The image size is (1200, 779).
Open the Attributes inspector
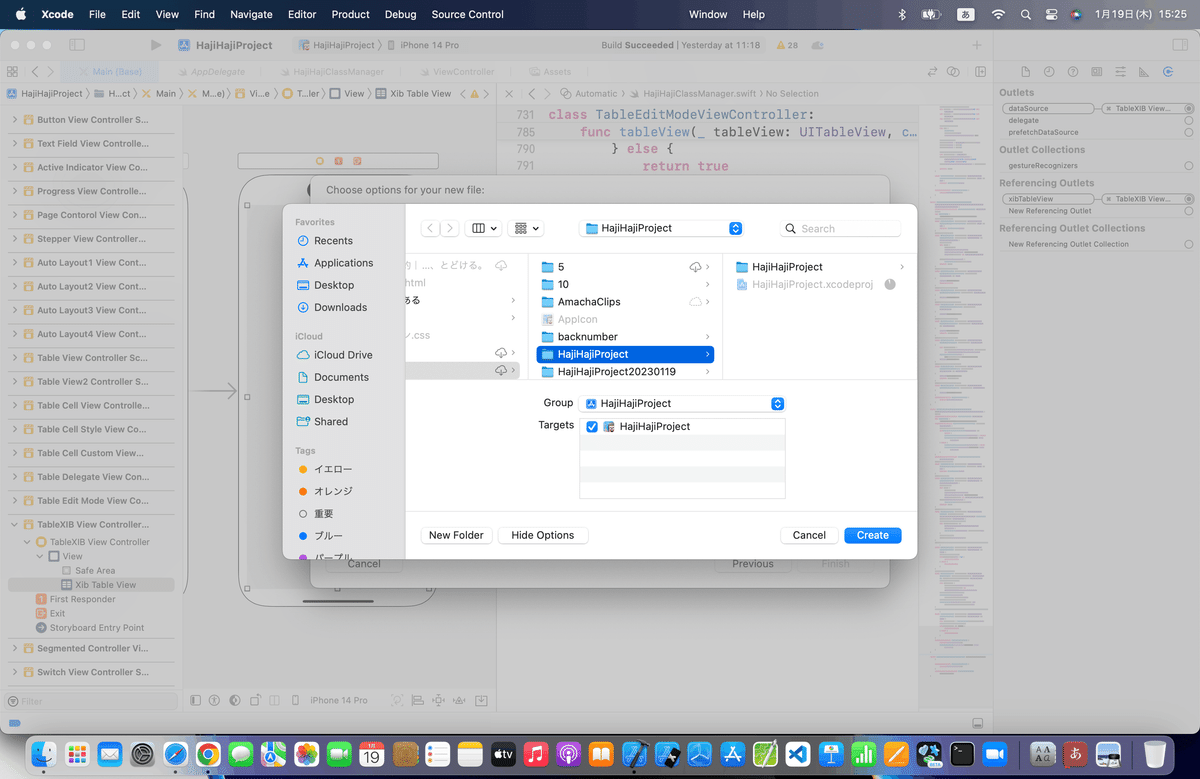(x=1122, y=72)
